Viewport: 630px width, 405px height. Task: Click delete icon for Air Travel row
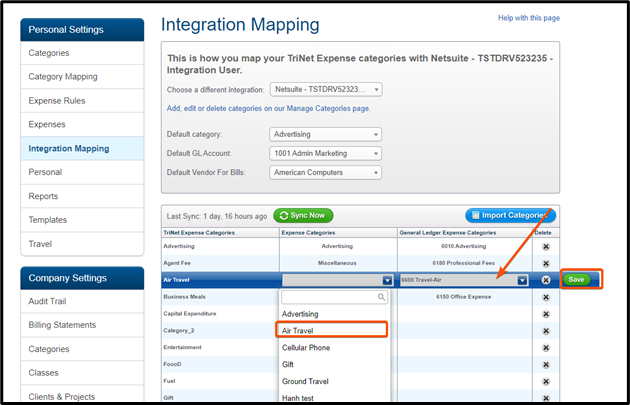click(x=546, y=280)
